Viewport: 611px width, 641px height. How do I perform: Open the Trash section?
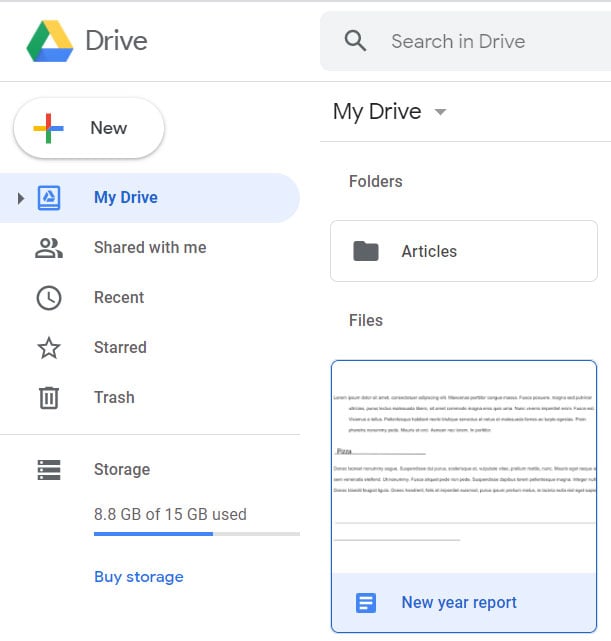click(150, 398)
